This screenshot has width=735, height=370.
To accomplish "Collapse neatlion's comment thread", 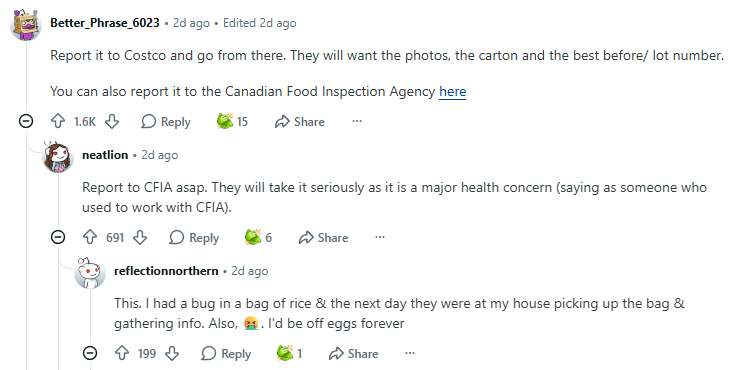I will tap(58, 237).
